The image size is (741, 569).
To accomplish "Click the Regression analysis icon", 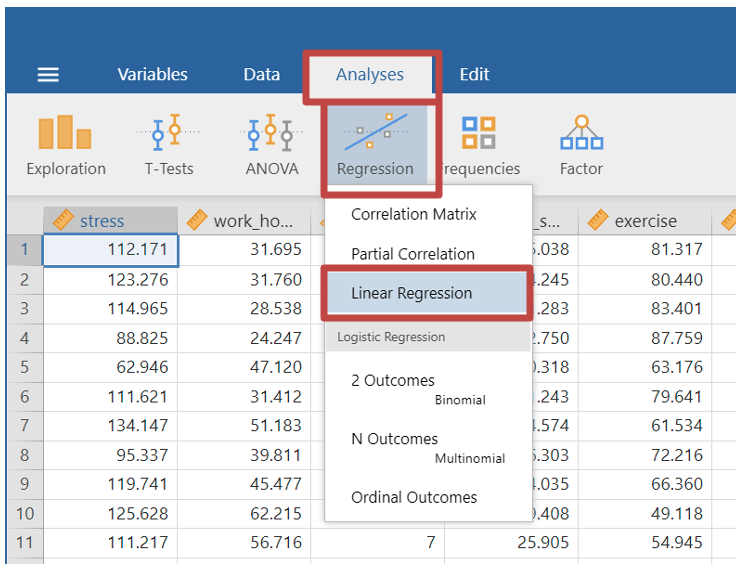I will pos(375,145).
